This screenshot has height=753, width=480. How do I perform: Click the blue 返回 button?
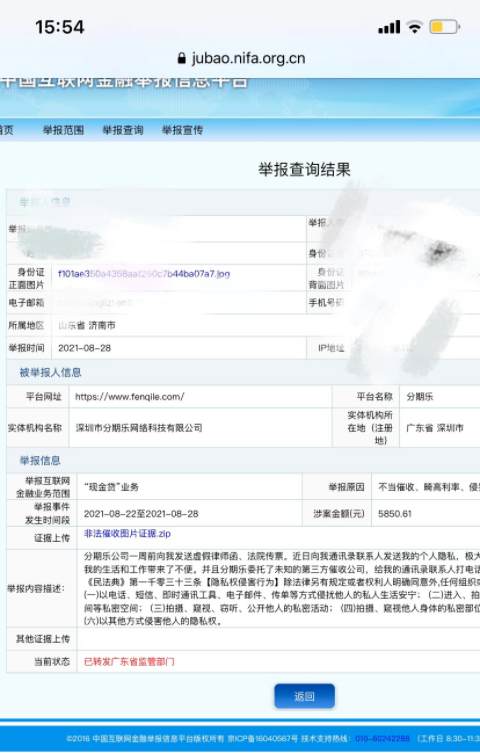coord(304,696)
